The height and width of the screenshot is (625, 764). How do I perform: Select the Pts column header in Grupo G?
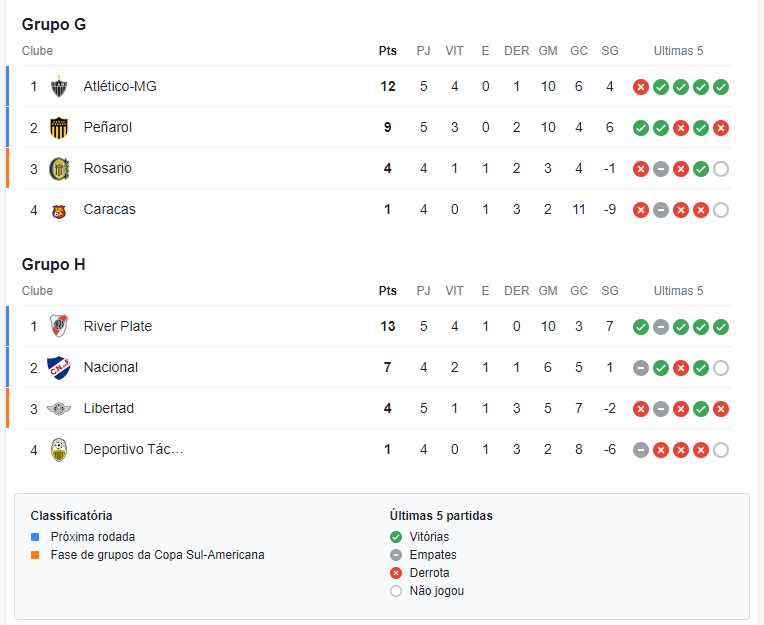(388, 51)
